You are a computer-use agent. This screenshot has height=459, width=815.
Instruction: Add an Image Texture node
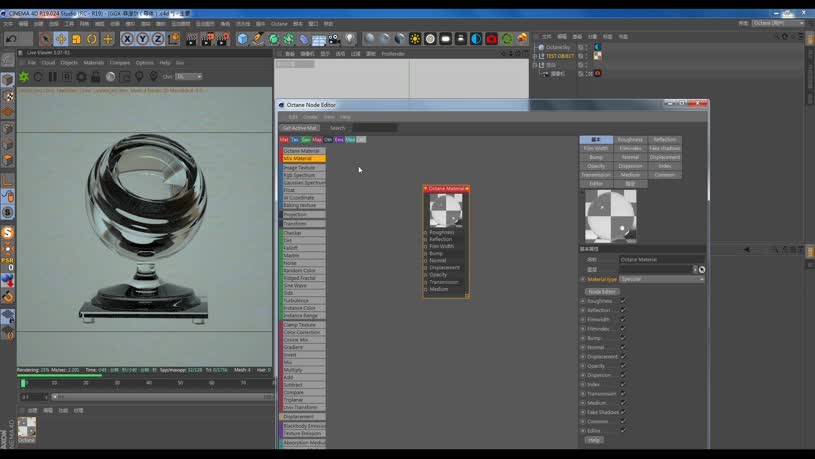[x=304, y=168]
